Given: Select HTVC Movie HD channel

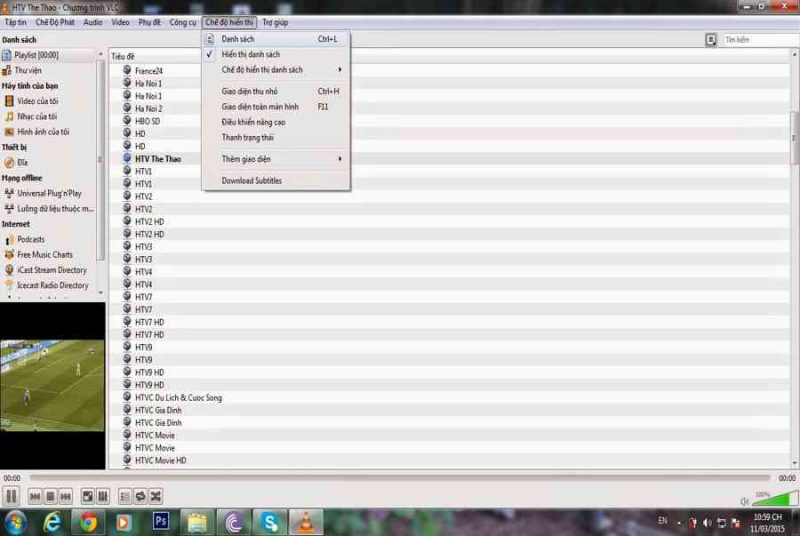Looking at the screenshot, I should coord(160,460).
